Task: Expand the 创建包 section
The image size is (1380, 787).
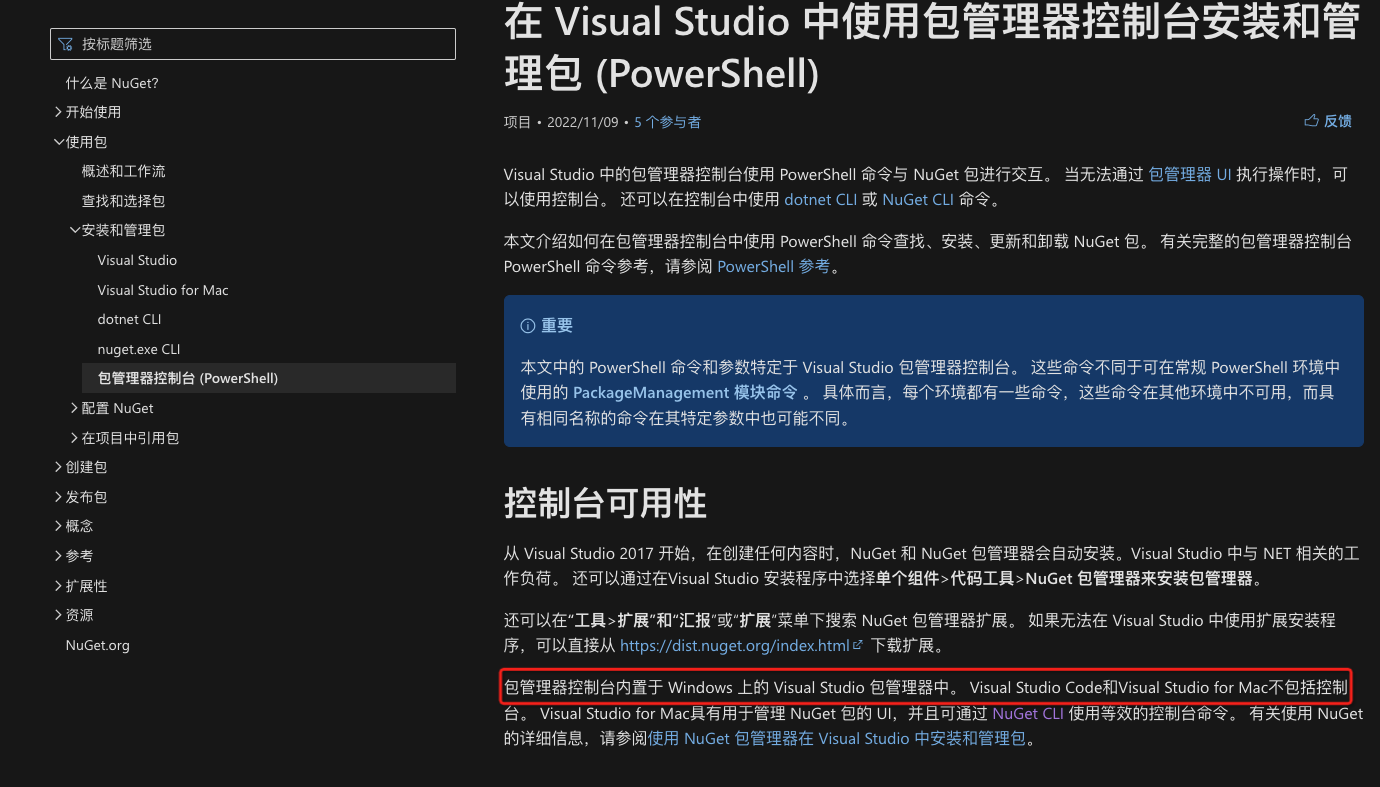Action: pos(80,467)
